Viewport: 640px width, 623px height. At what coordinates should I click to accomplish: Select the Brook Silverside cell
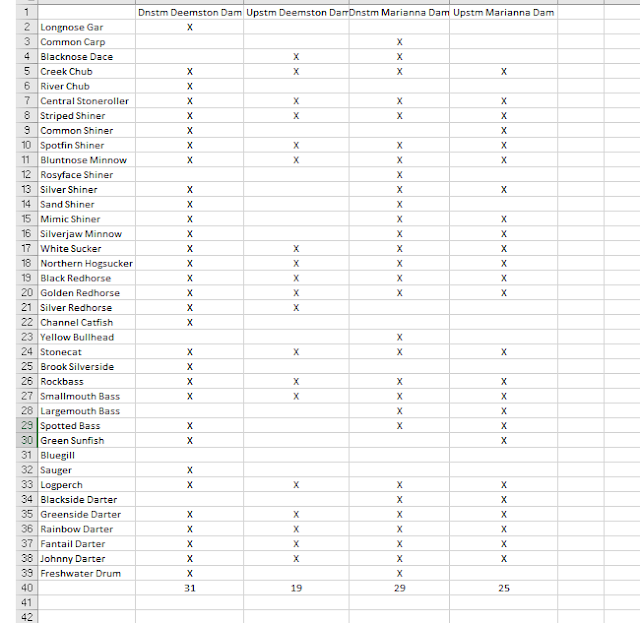(87, 367)
